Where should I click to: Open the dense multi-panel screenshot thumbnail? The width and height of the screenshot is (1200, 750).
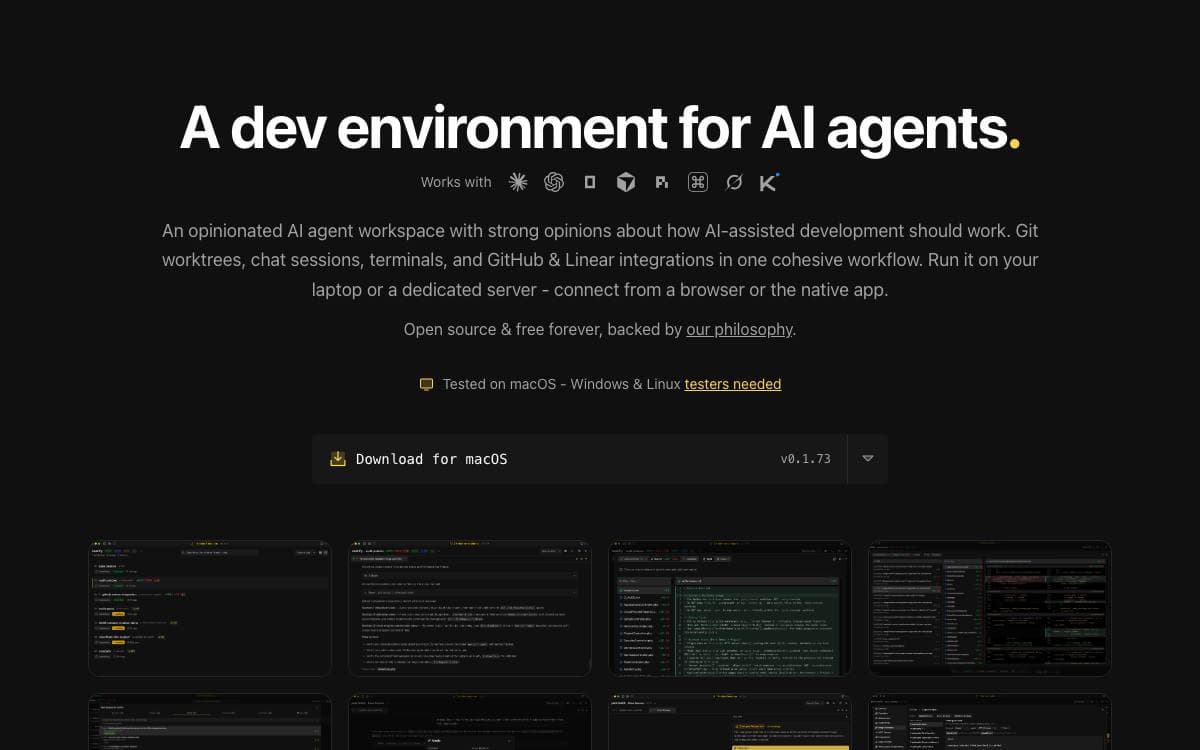[990, 609]
